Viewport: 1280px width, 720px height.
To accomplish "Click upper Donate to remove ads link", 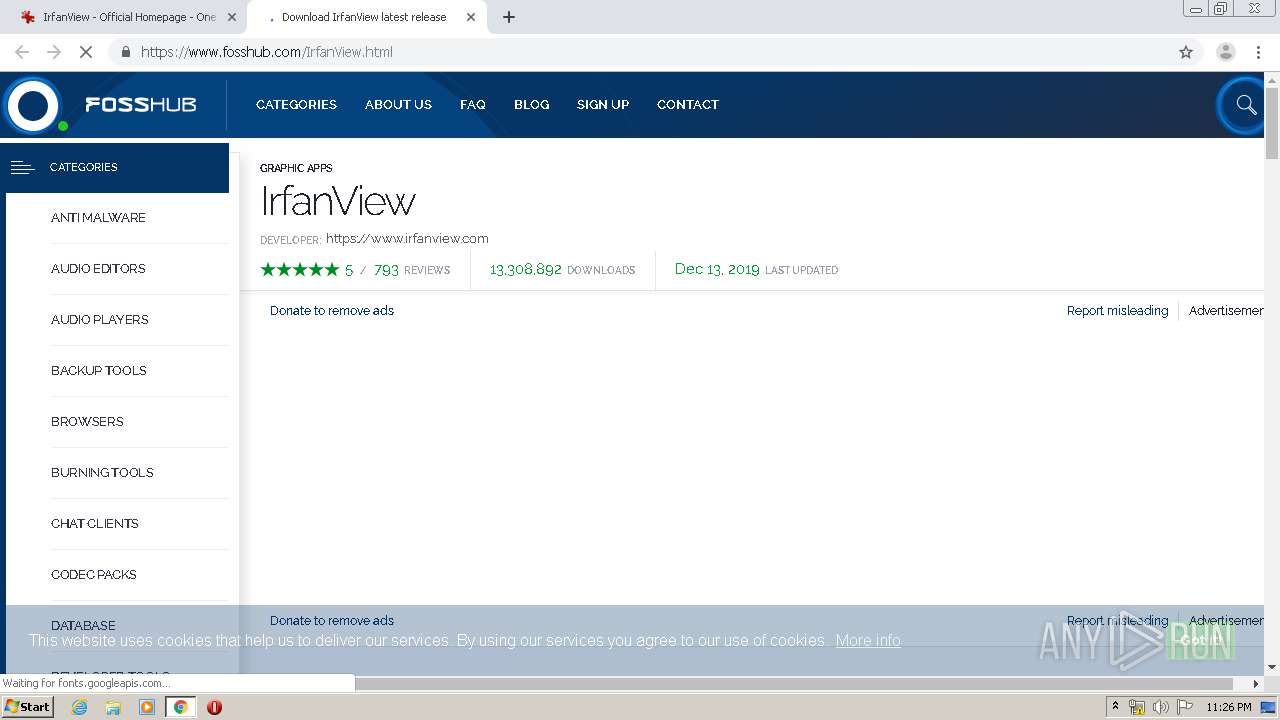I will (332, 310).
